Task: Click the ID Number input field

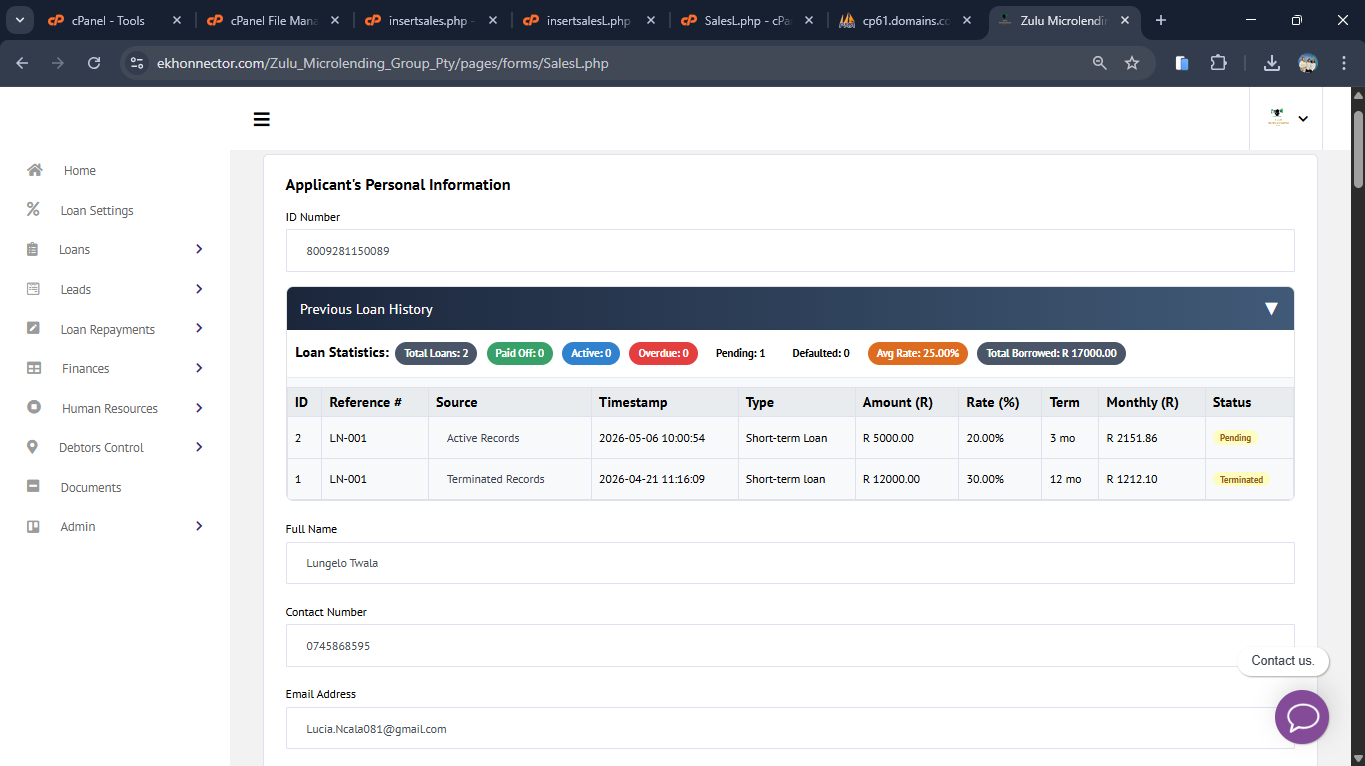Action: (790, 251)
